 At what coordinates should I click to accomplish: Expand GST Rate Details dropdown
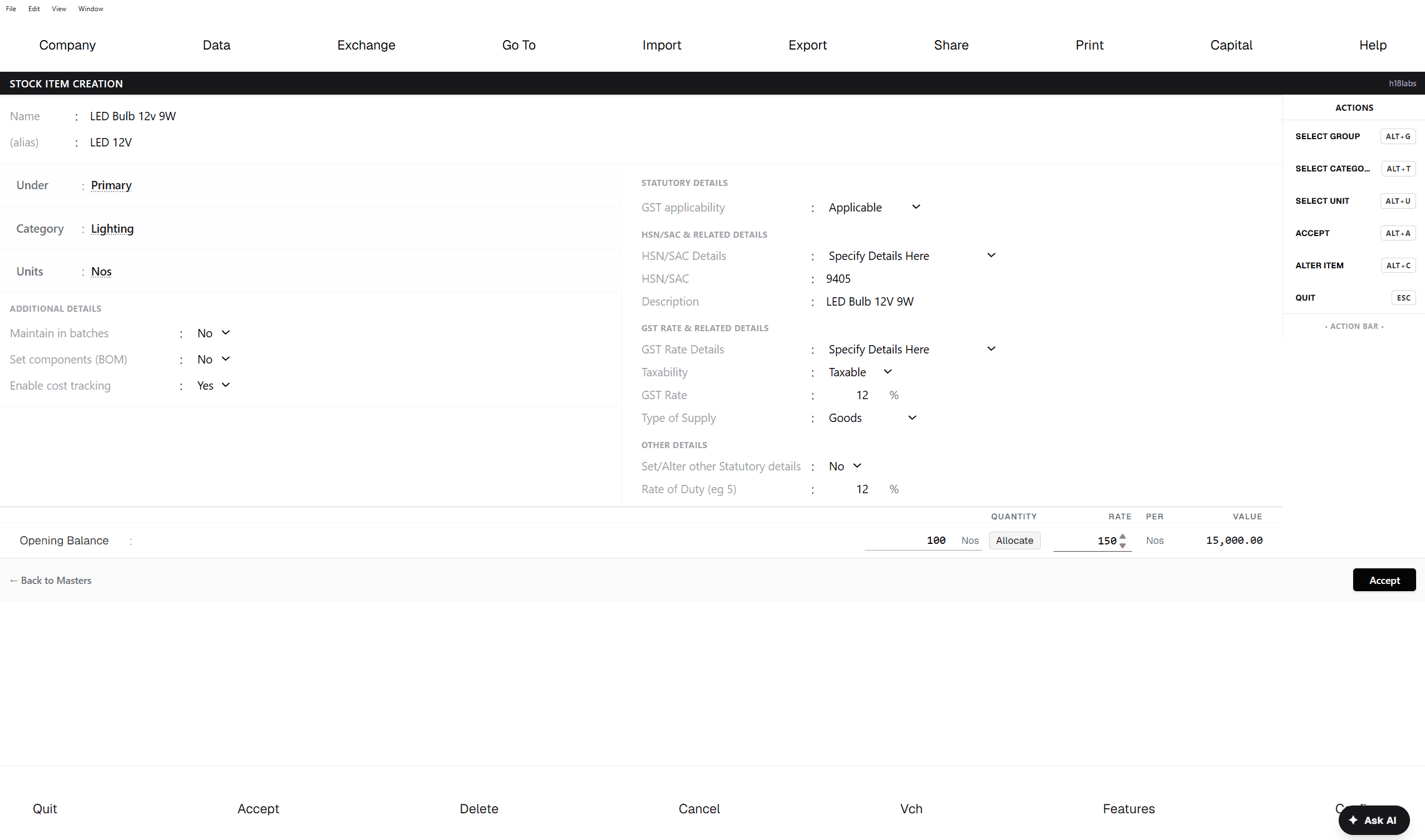pos(912,349)
